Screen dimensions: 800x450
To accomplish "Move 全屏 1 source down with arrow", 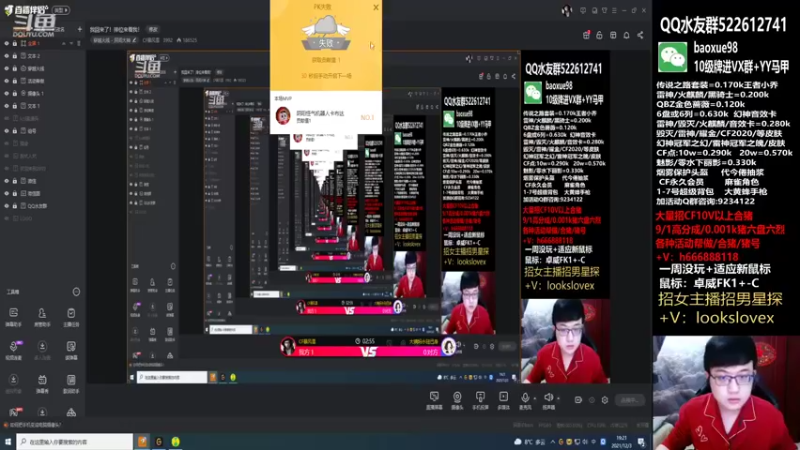I will click(x=70, y=44).
